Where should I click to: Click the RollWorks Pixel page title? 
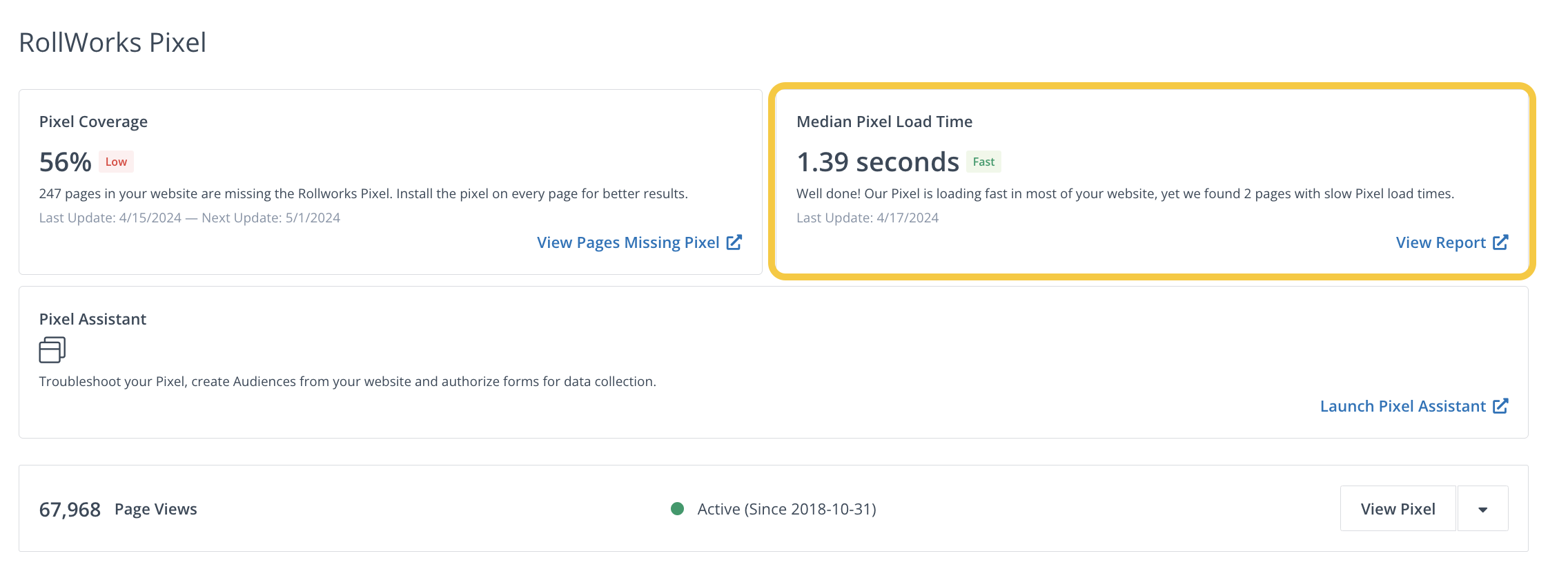(x=112, y=42)
